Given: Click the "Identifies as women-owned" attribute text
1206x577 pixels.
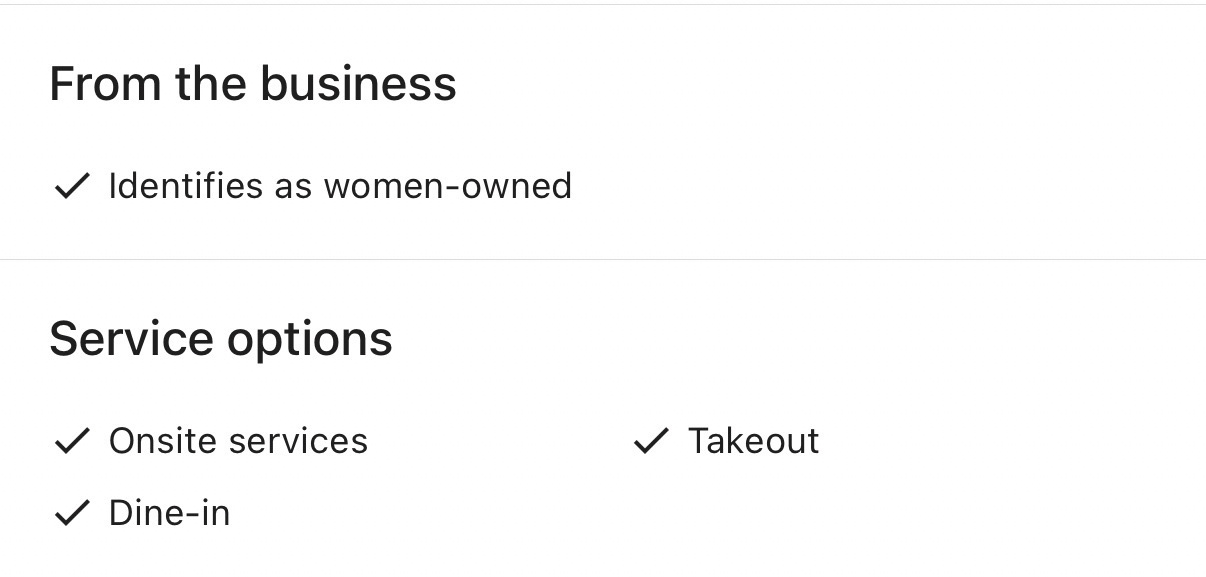Looking at the screenshot, I should tap(340, 186).
